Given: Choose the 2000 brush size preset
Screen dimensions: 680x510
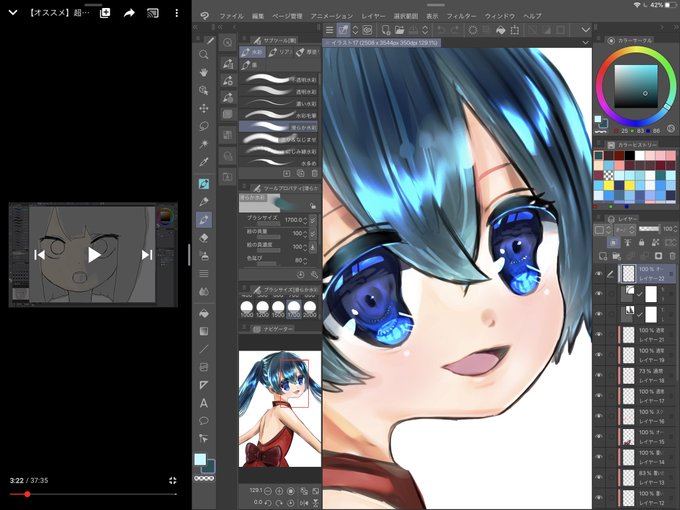Looking at the screenshot, I should click(310, 309).
